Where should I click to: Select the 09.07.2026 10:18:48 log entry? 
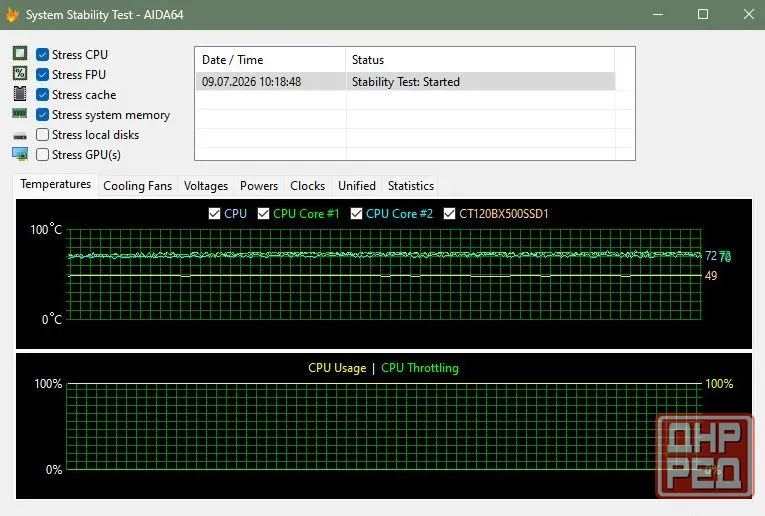(252, 81)
